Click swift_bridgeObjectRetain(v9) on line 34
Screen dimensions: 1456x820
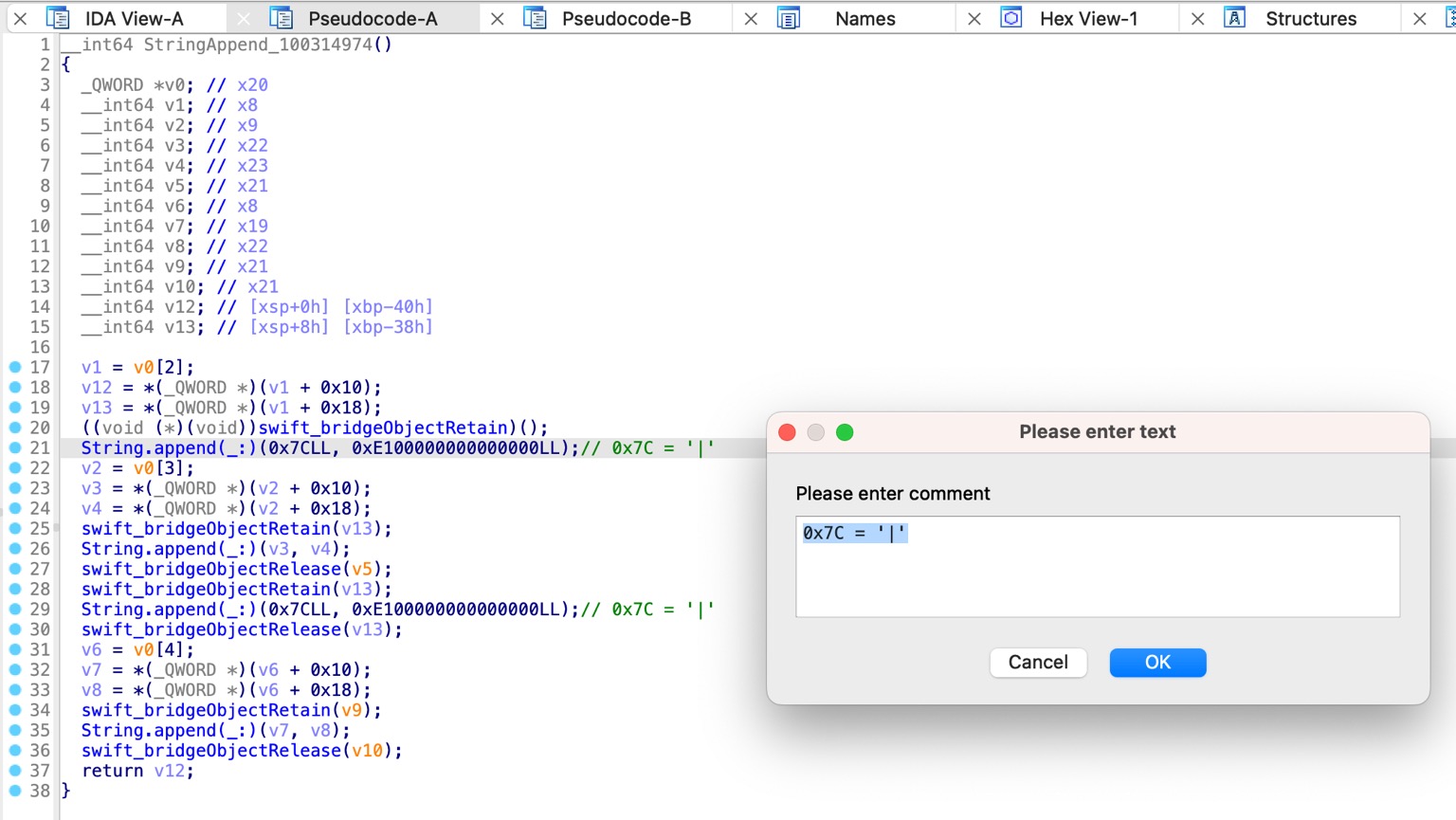tap(231, 710)
